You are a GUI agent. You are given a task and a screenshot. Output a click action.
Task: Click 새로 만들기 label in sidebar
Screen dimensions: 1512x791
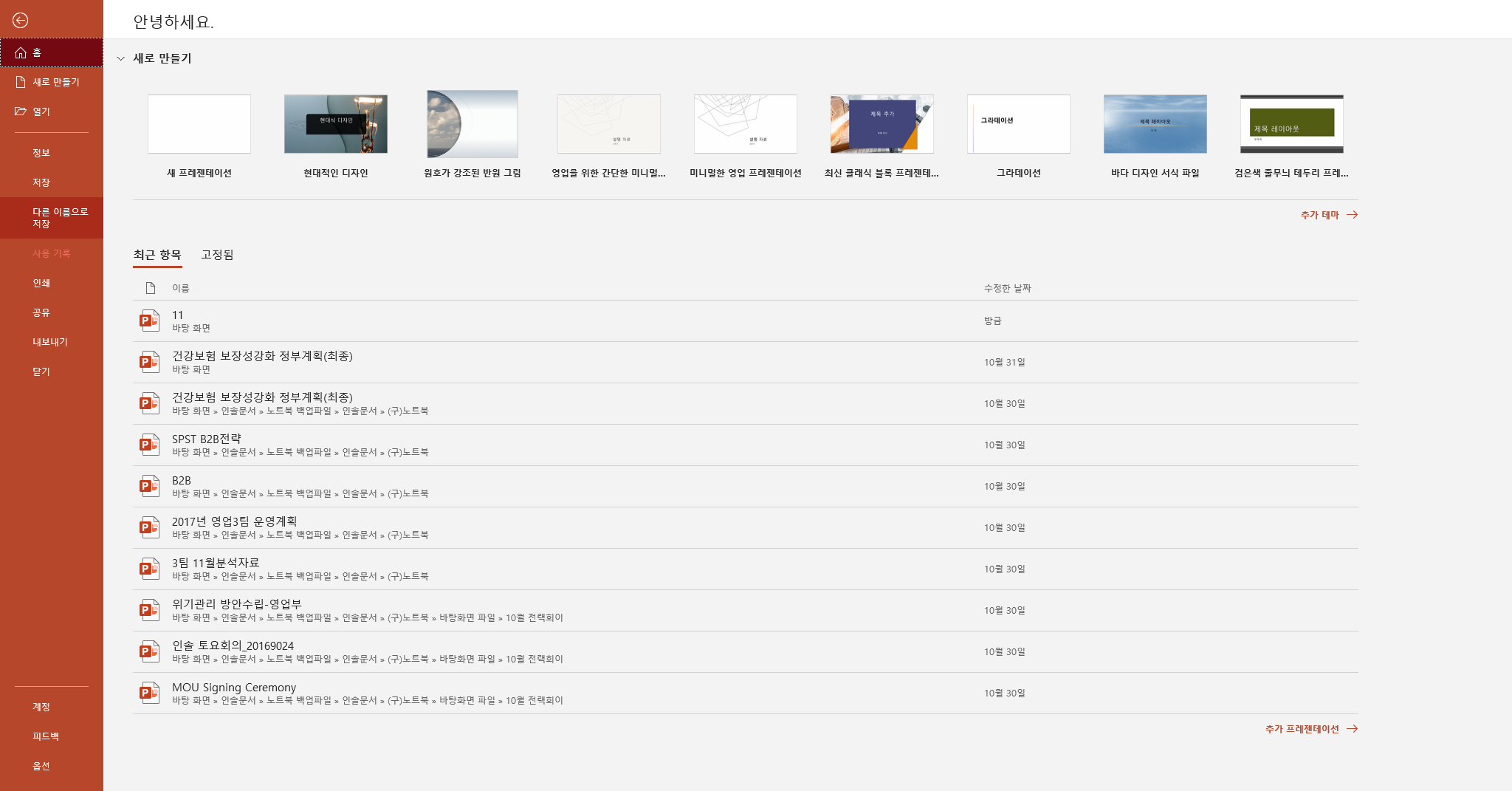(56, 82)
